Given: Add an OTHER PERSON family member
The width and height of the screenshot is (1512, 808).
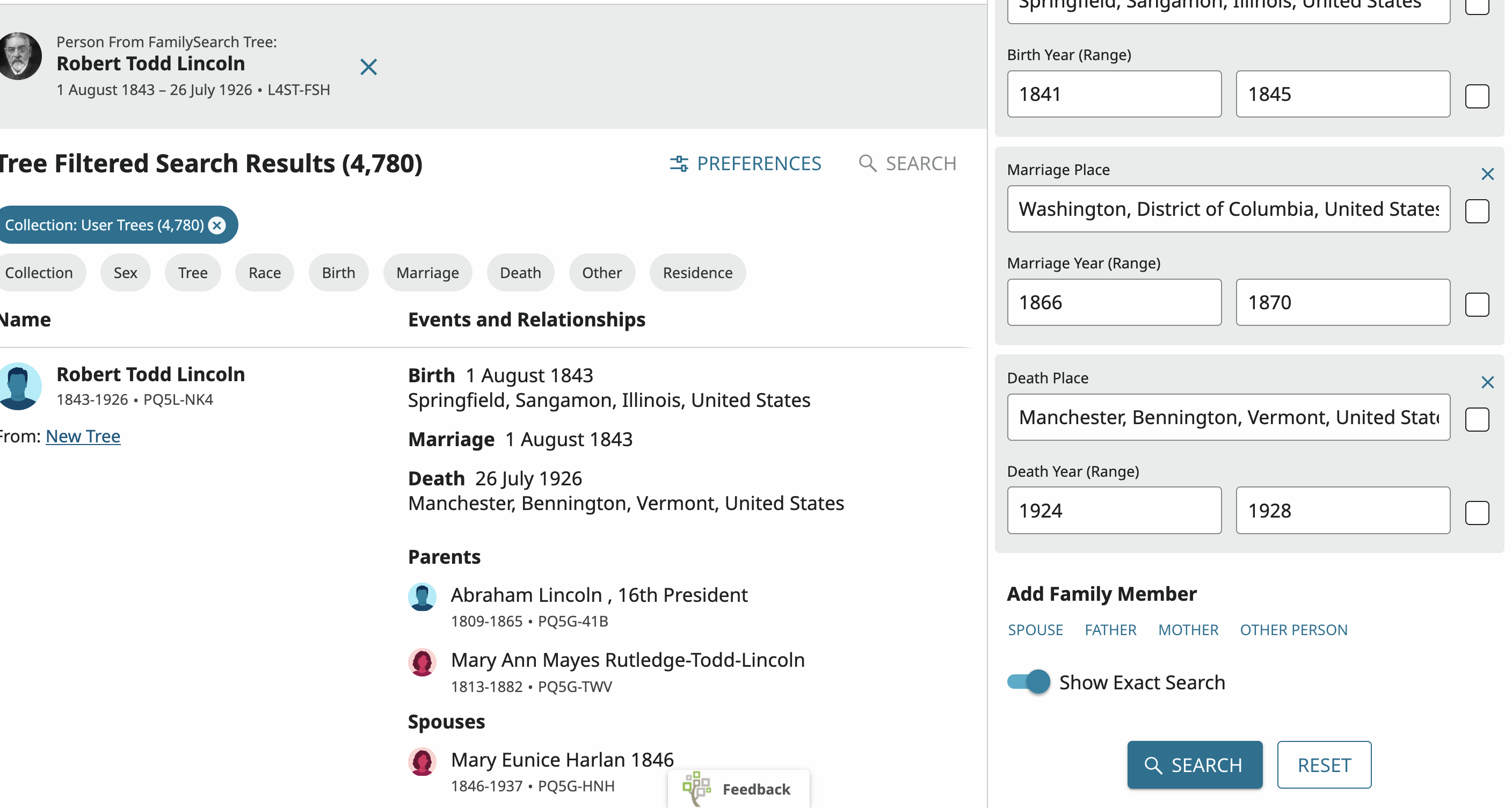Looking at the screenshot, I should coord(1293,630).
